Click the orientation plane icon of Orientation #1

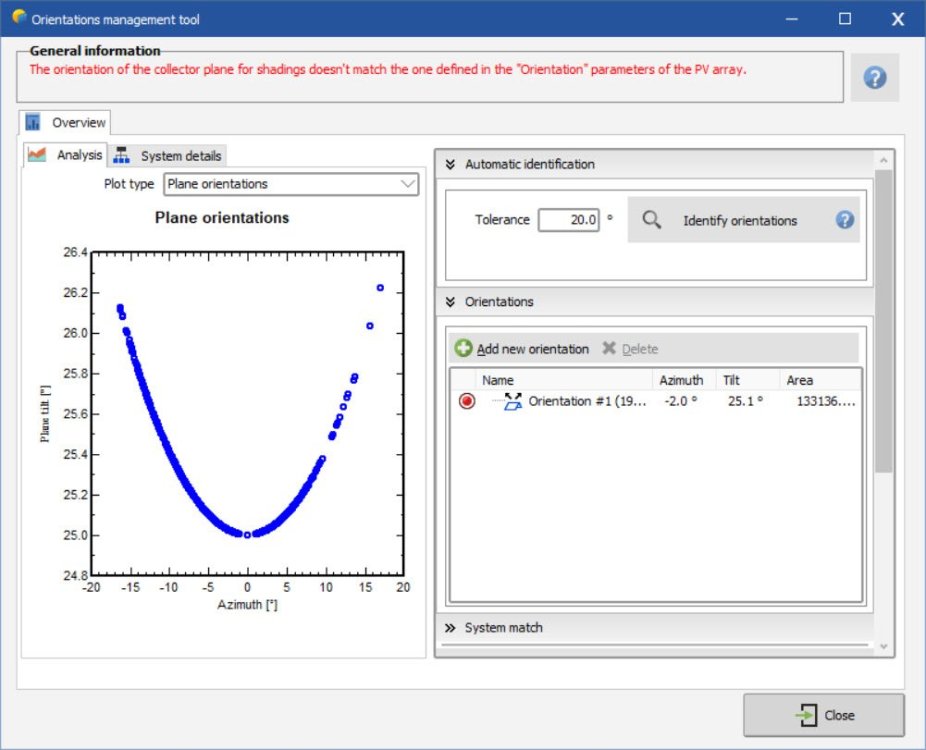tap(513, 402)
